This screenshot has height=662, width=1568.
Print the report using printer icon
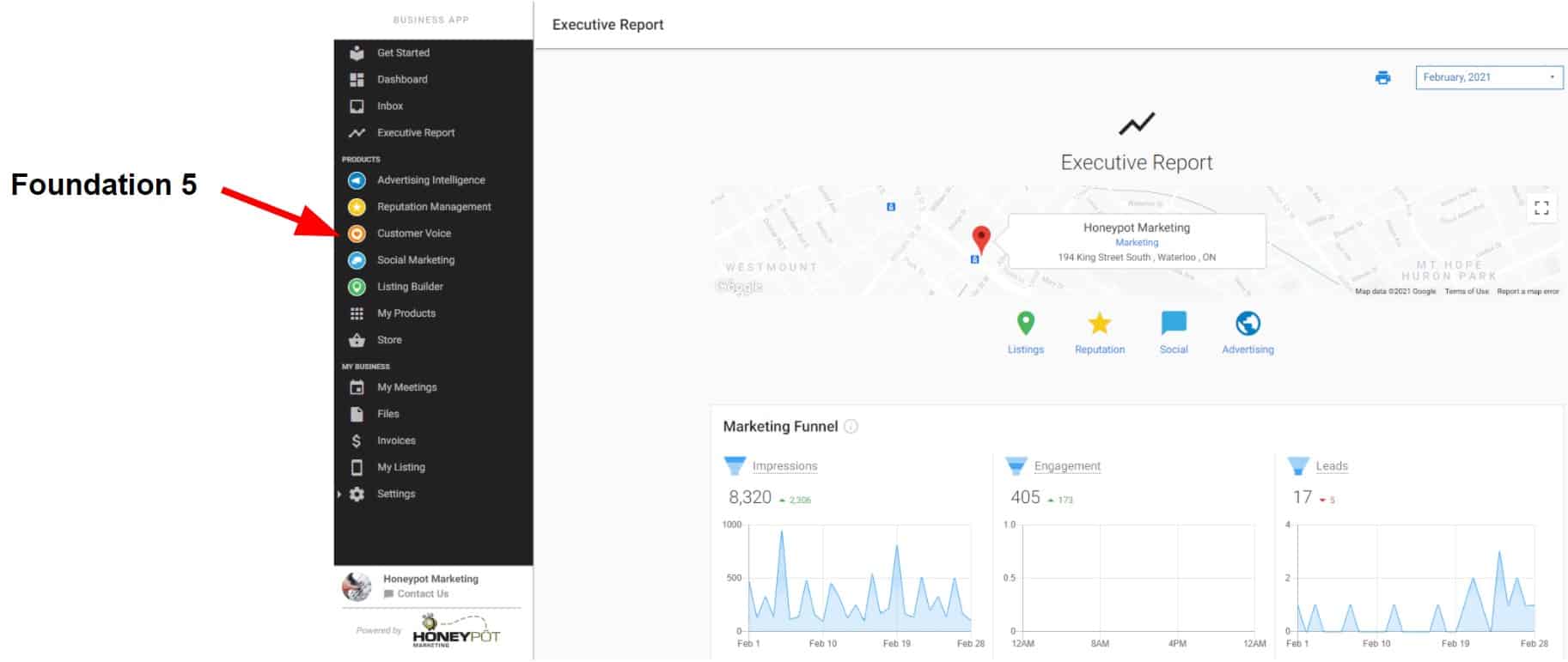pyautogui.click(x=1382, y=78)
